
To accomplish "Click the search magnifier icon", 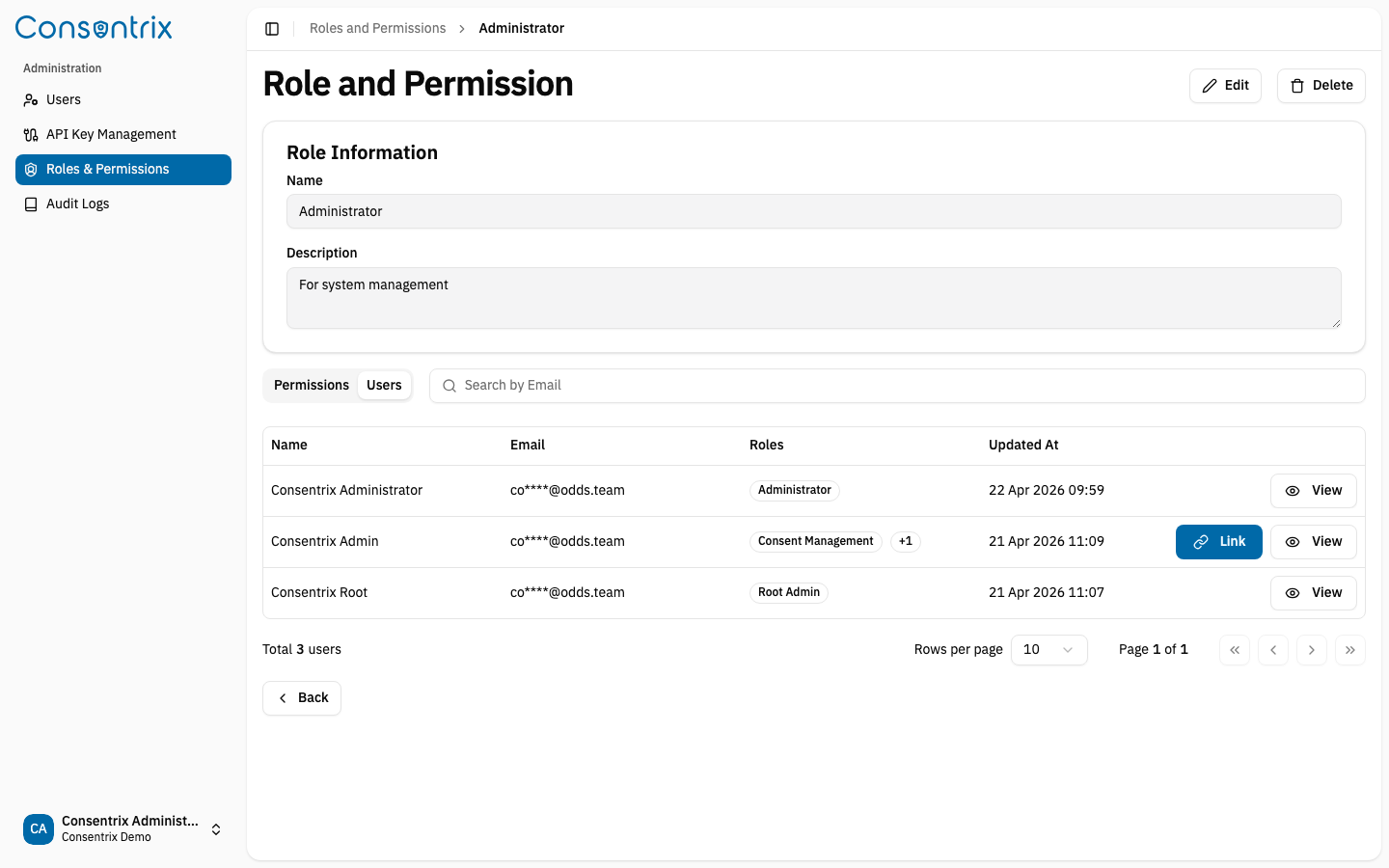I will [449, 386].
